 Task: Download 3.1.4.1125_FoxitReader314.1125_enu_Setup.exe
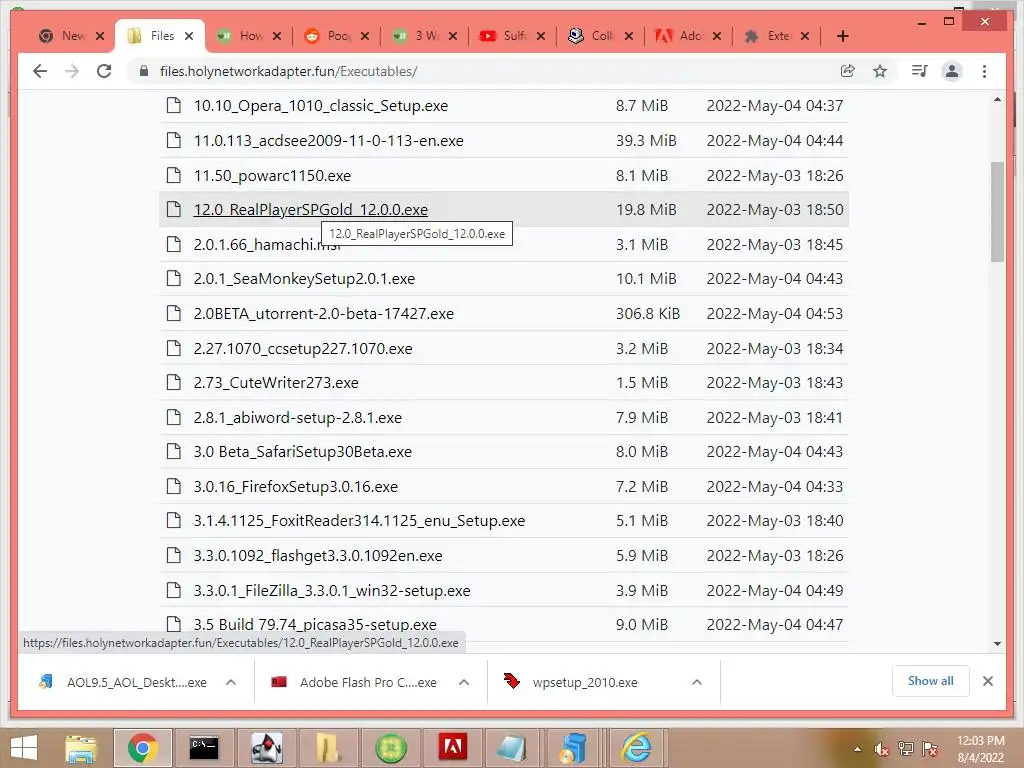[x=359, y=521]
